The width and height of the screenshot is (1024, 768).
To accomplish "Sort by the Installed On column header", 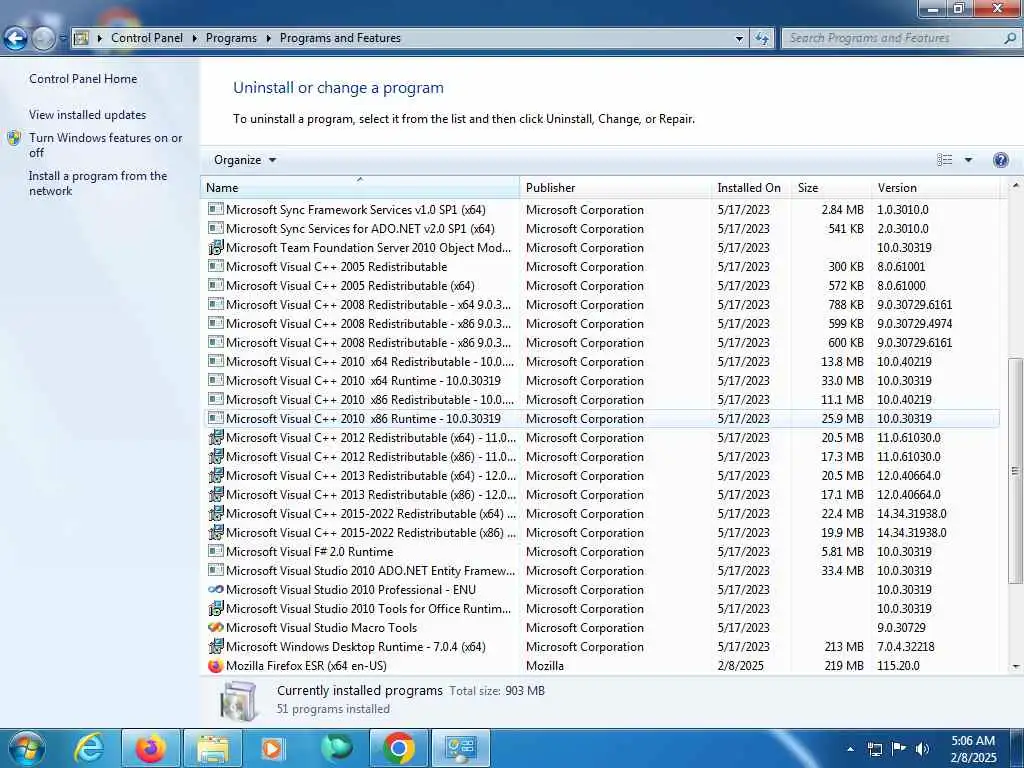I will tap(752, 187).
